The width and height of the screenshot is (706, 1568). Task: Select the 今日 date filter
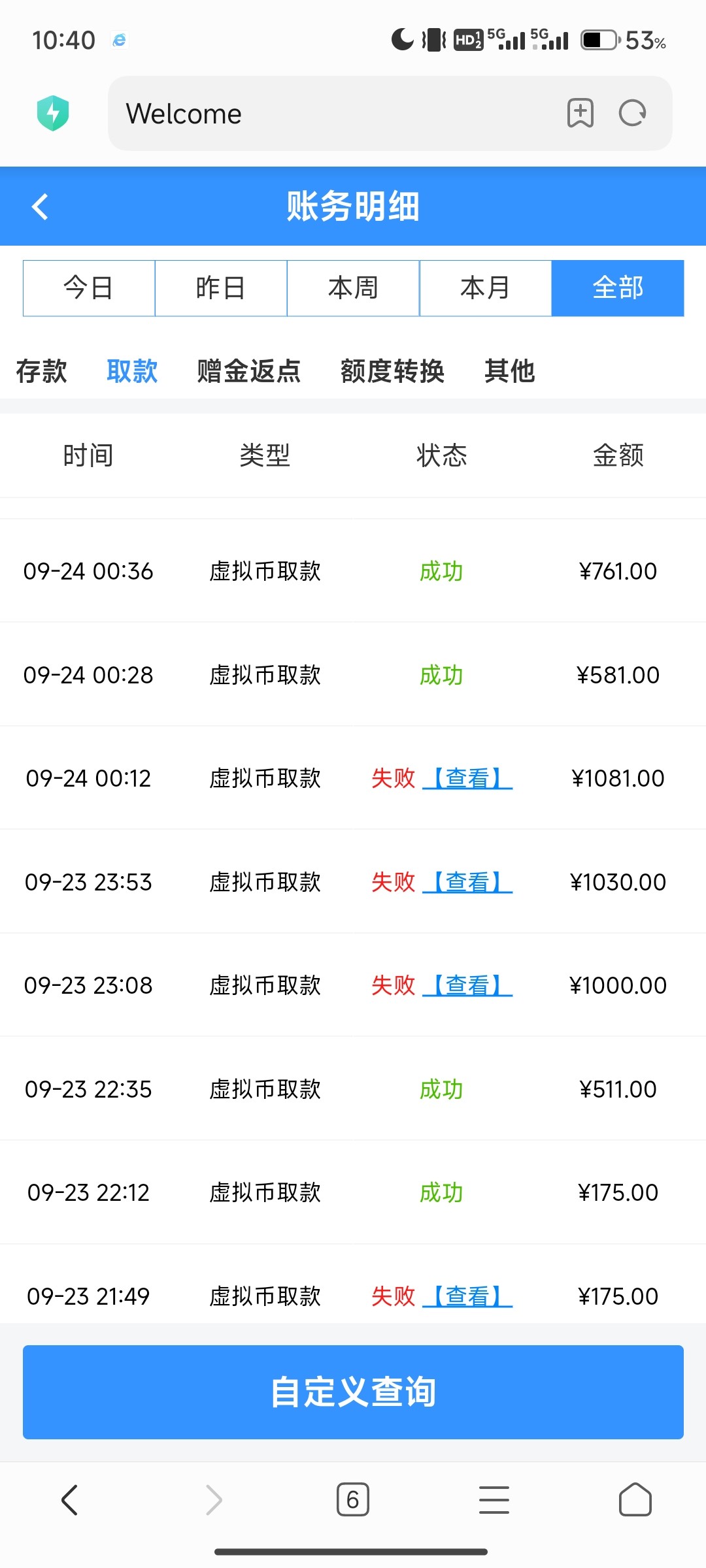[89, 288]
